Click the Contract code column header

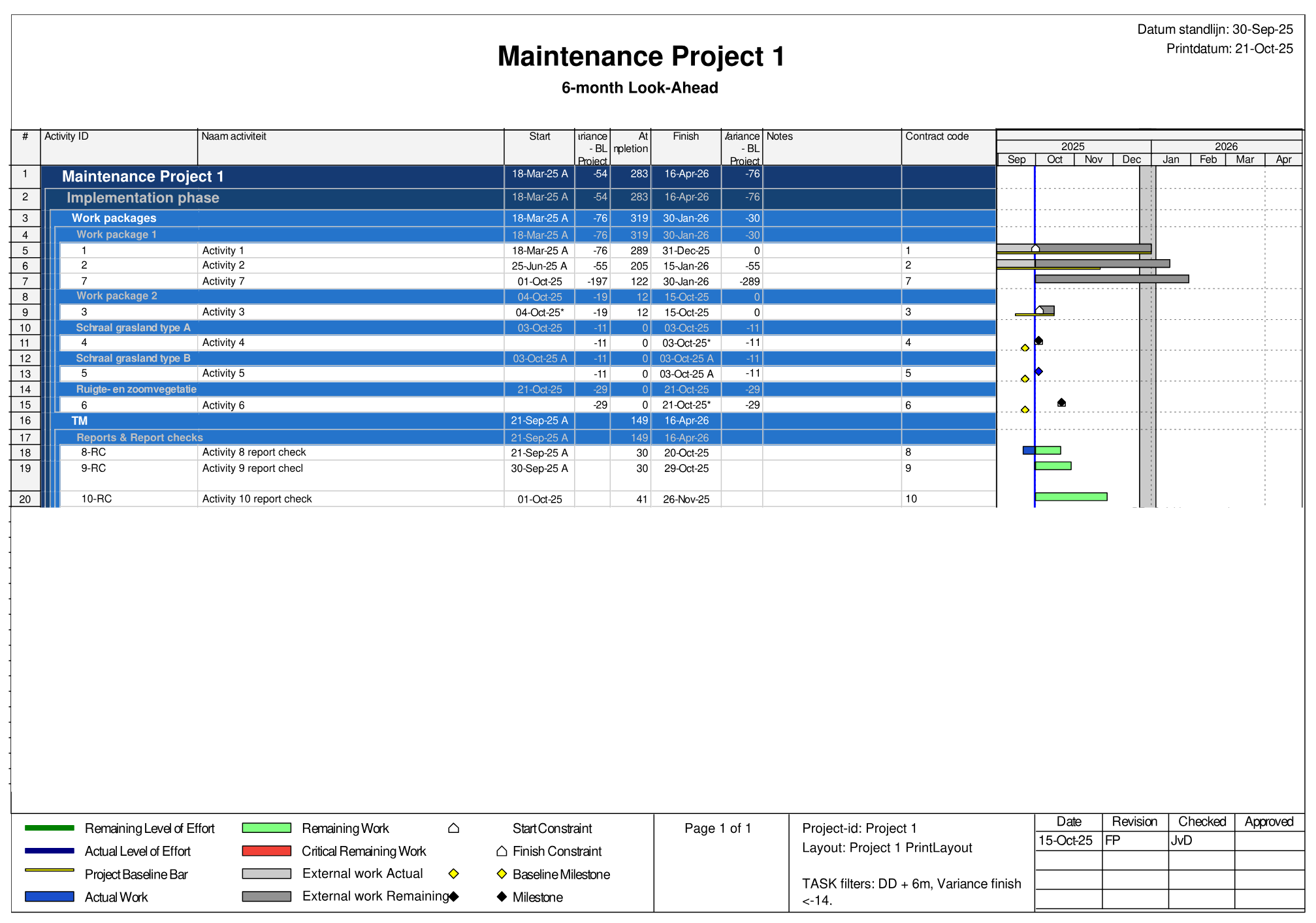click(x=937, y=136)
